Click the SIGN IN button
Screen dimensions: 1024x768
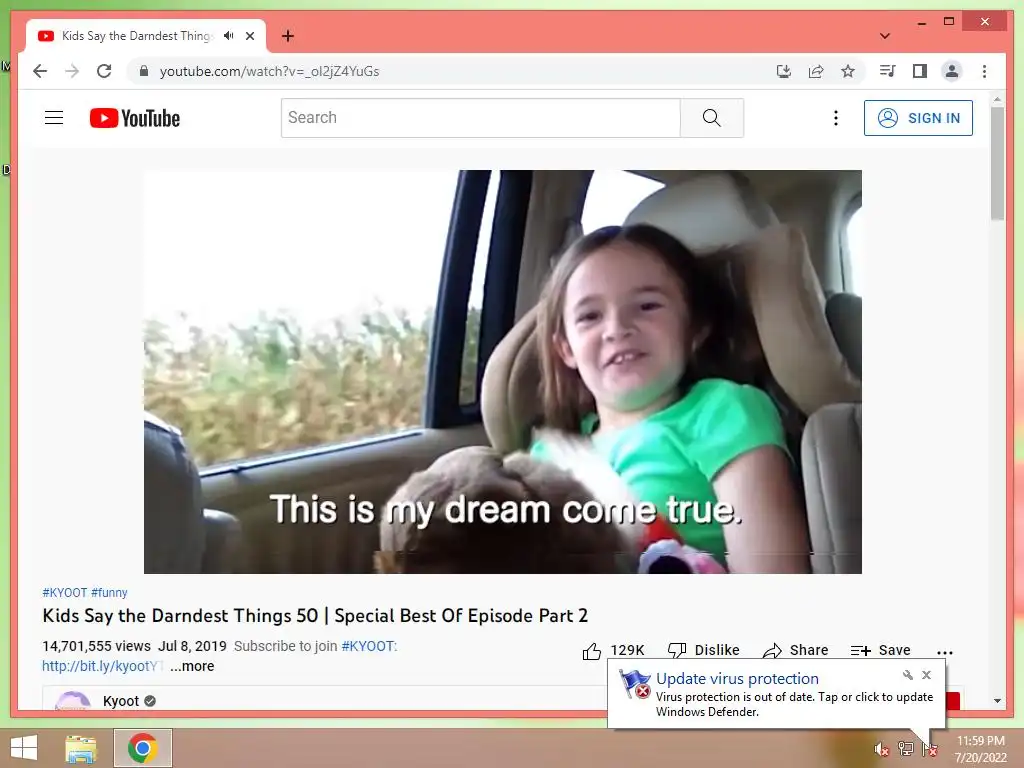[918, 118]
